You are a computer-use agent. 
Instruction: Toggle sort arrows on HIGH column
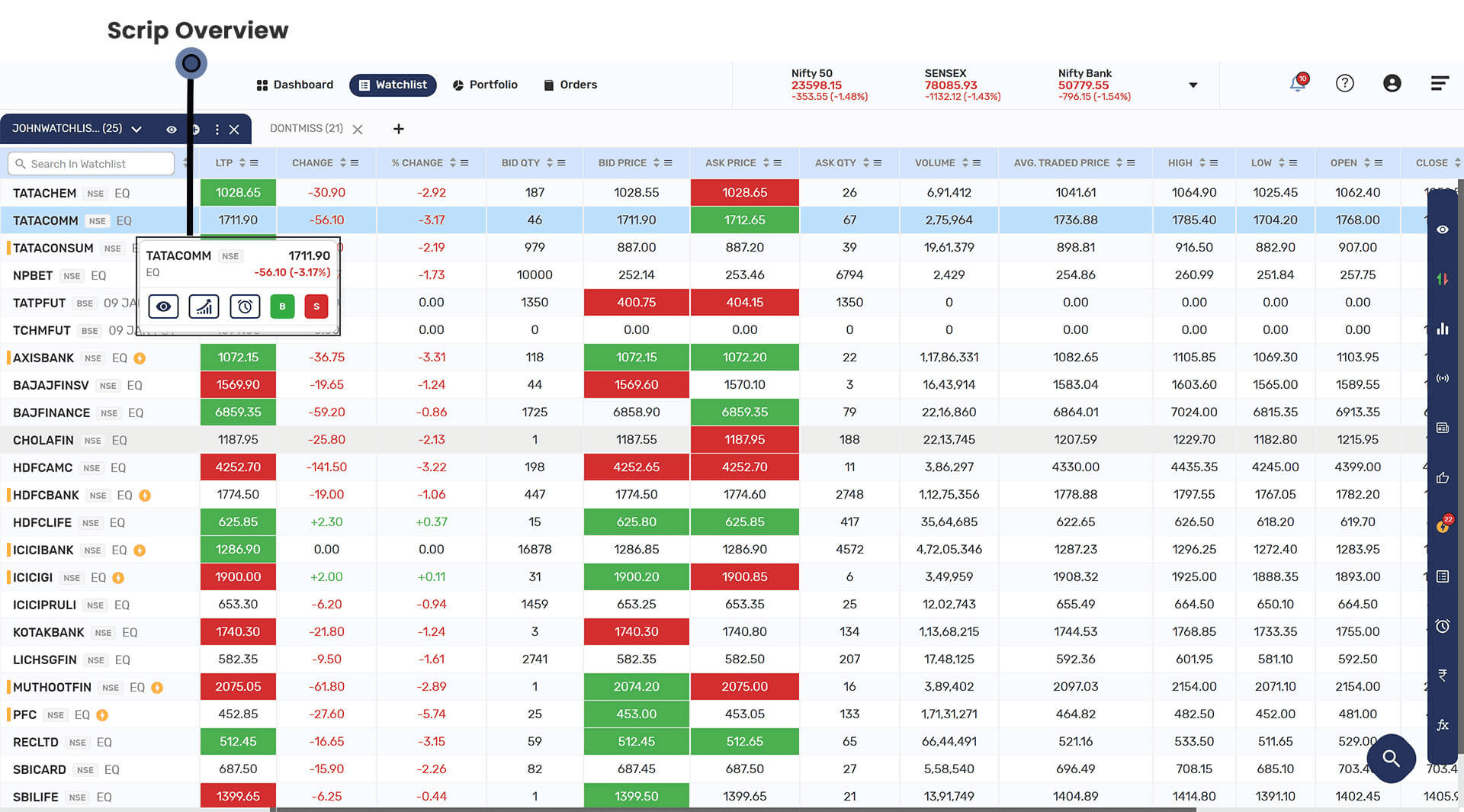coord(1202,163)
